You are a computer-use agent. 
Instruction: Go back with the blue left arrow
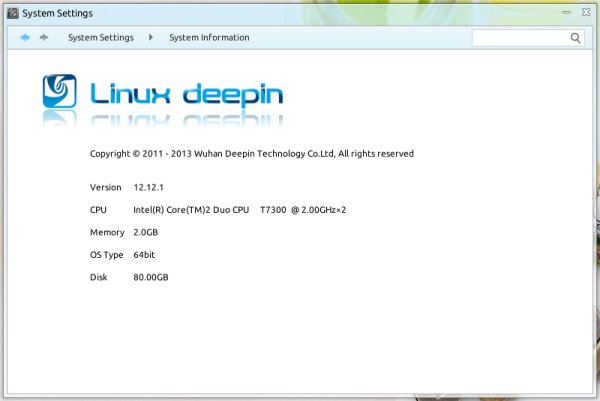coord(25,37)
